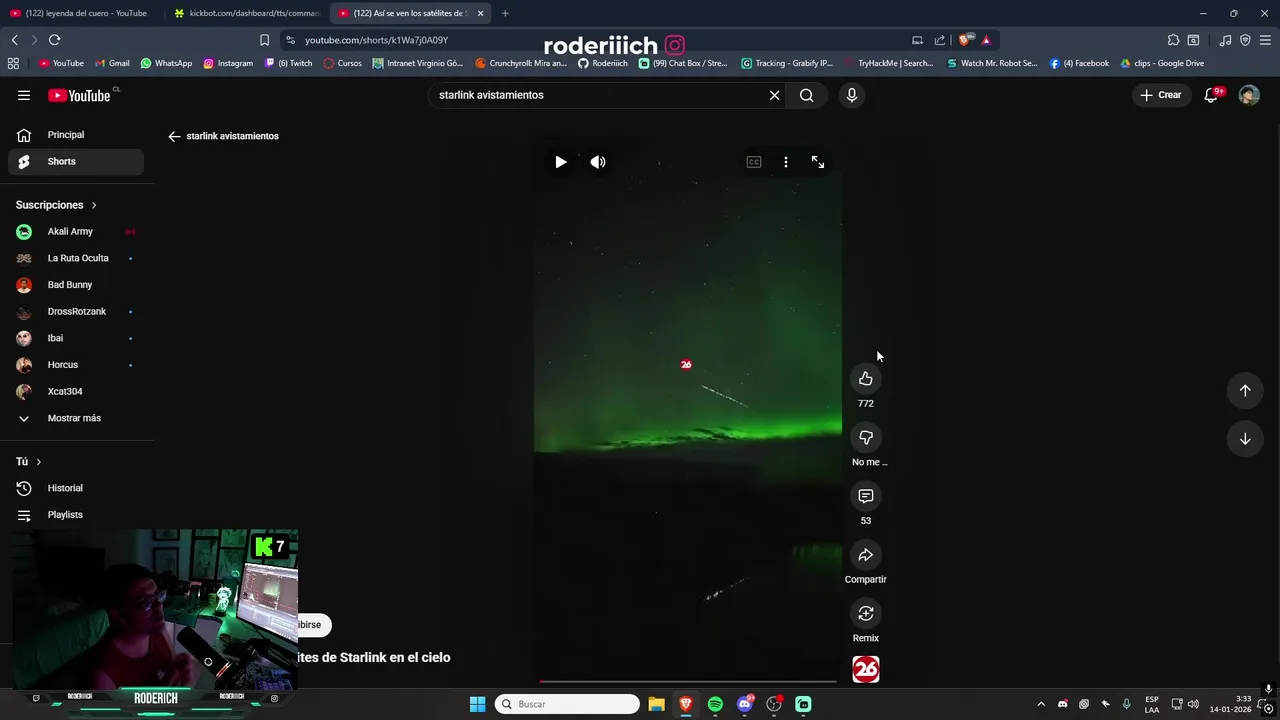Open Bad Bunny subscription
Screen dimensions: 1280x720
(76, 285)
